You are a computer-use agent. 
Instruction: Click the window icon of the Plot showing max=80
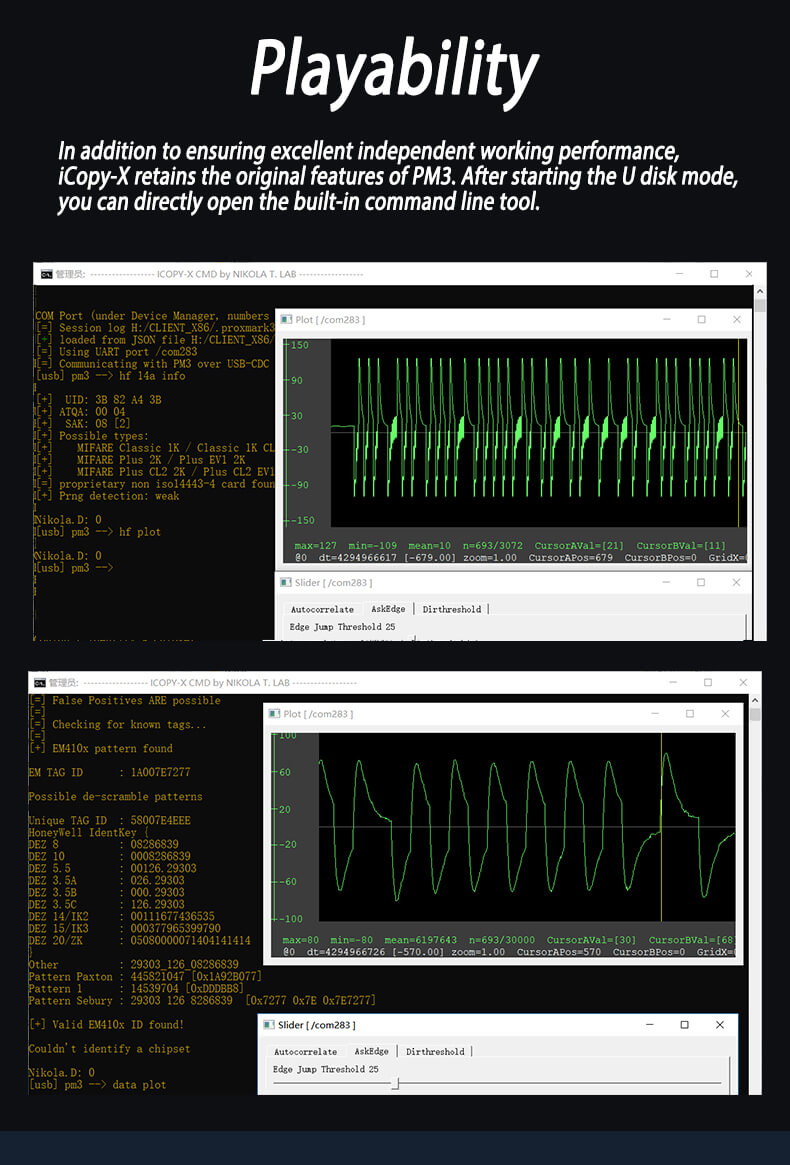(x=274, y=713)
